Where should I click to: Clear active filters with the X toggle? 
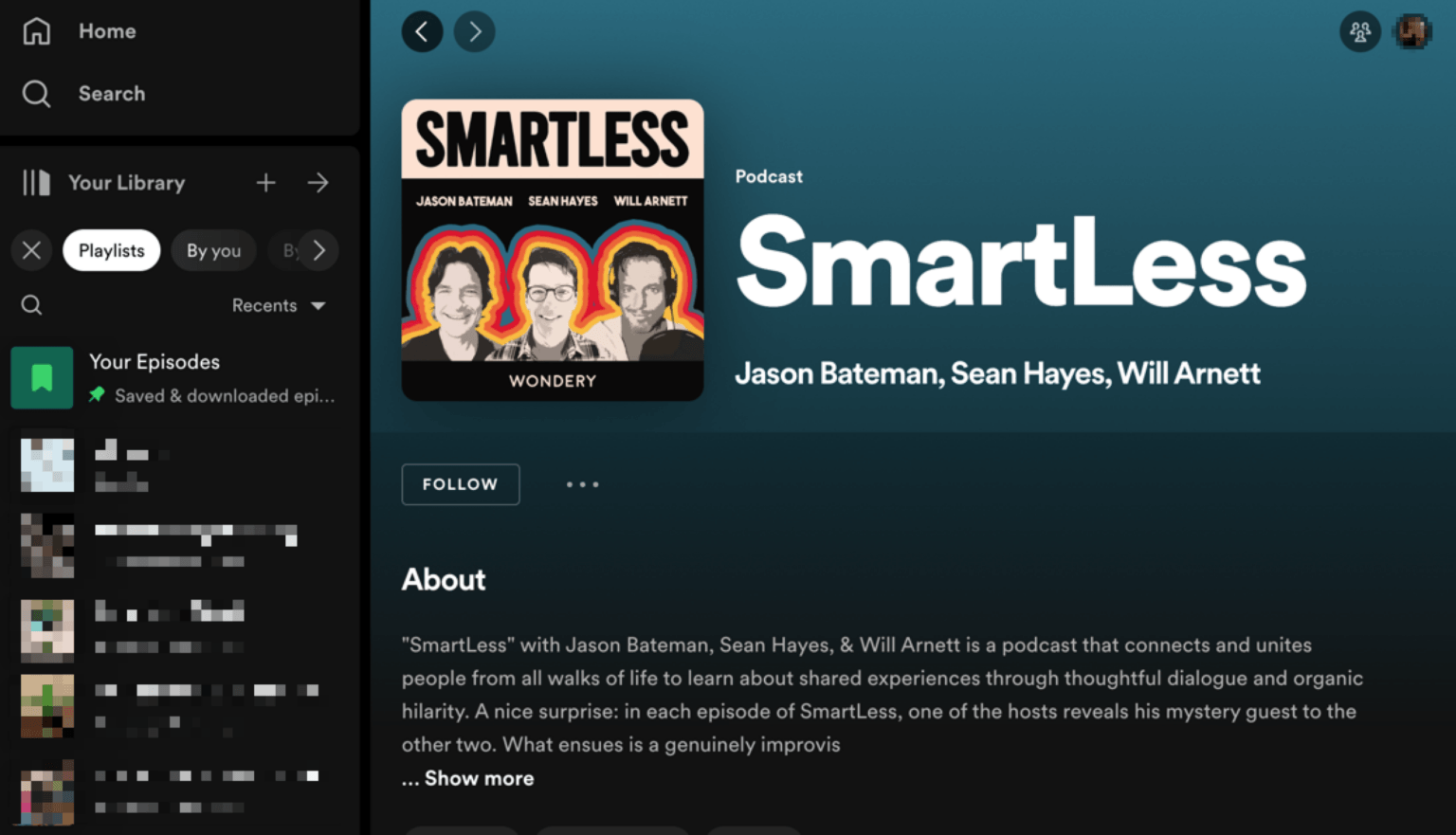tap(31, 250)
